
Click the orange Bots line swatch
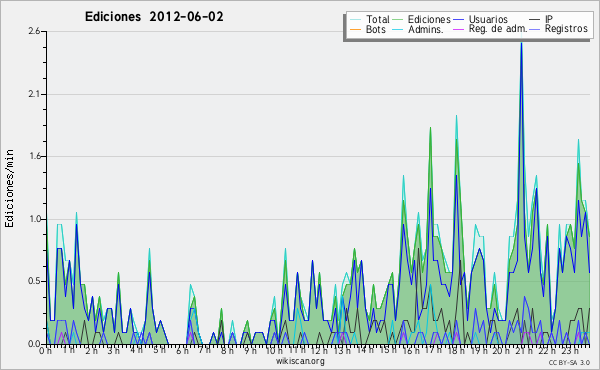[x=355, y=29]
